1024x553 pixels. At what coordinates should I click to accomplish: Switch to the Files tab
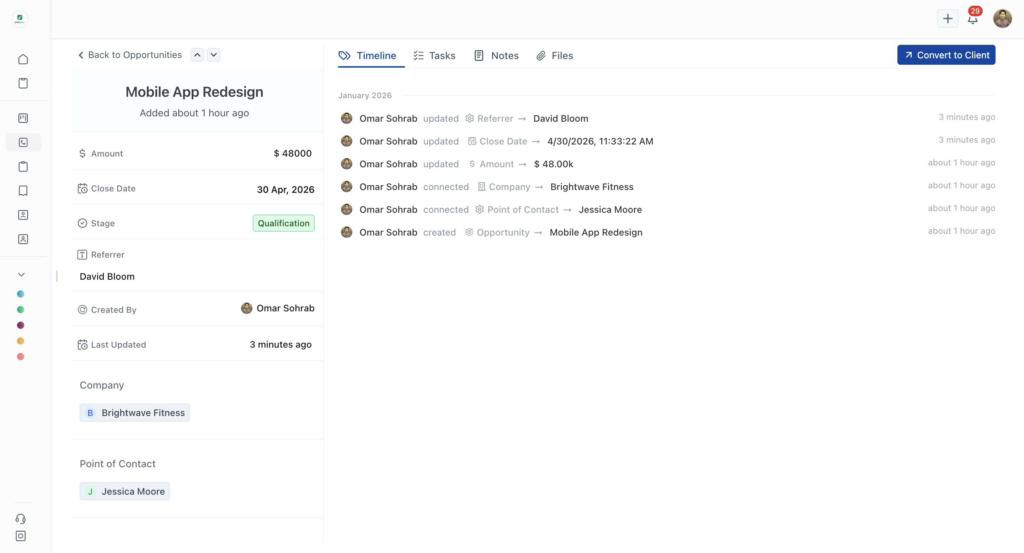[x=554, y=56]
